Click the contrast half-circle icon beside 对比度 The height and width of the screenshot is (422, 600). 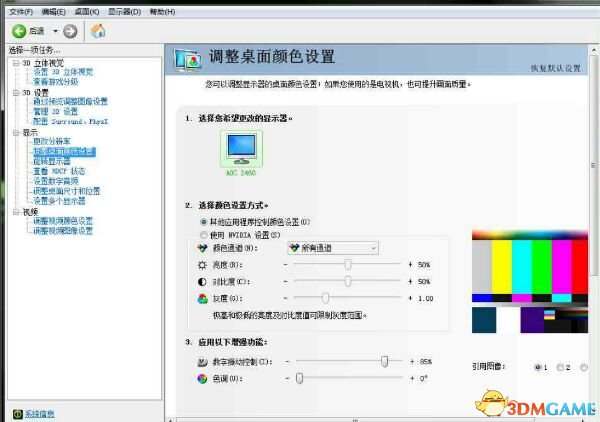point(202,282)
